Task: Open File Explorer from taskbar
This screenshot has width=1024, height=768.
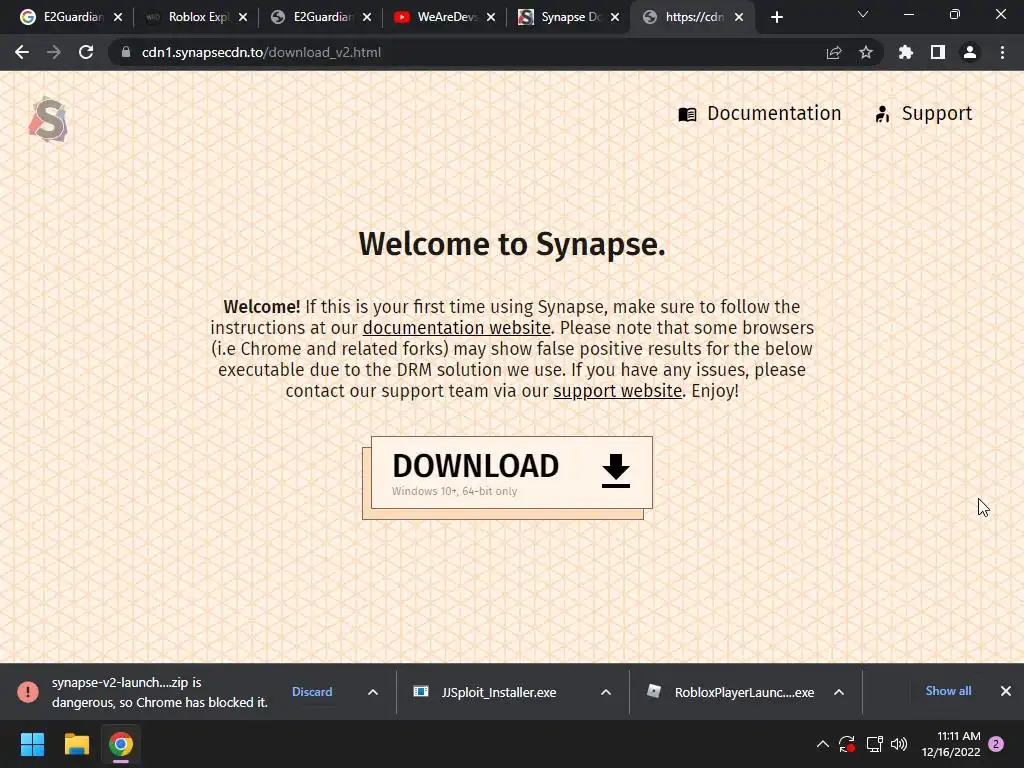Action: pos(76,744)
